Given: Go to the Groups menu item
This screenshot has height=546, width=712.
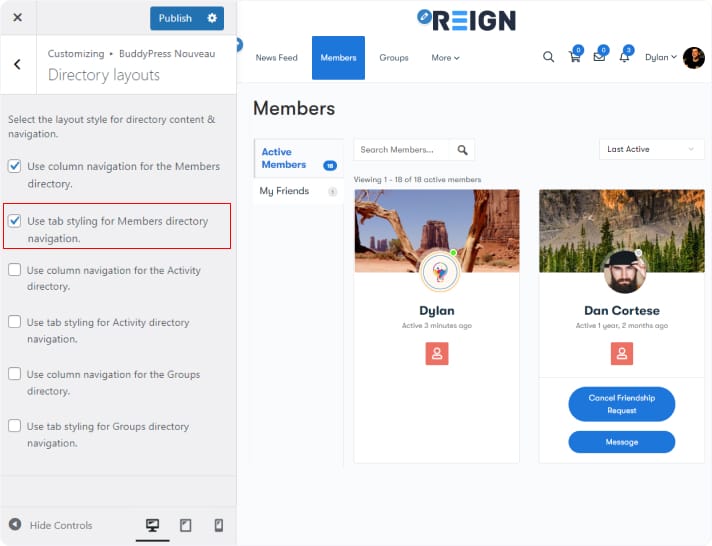Looking at the screenshot, I should [x=394, y=58].
